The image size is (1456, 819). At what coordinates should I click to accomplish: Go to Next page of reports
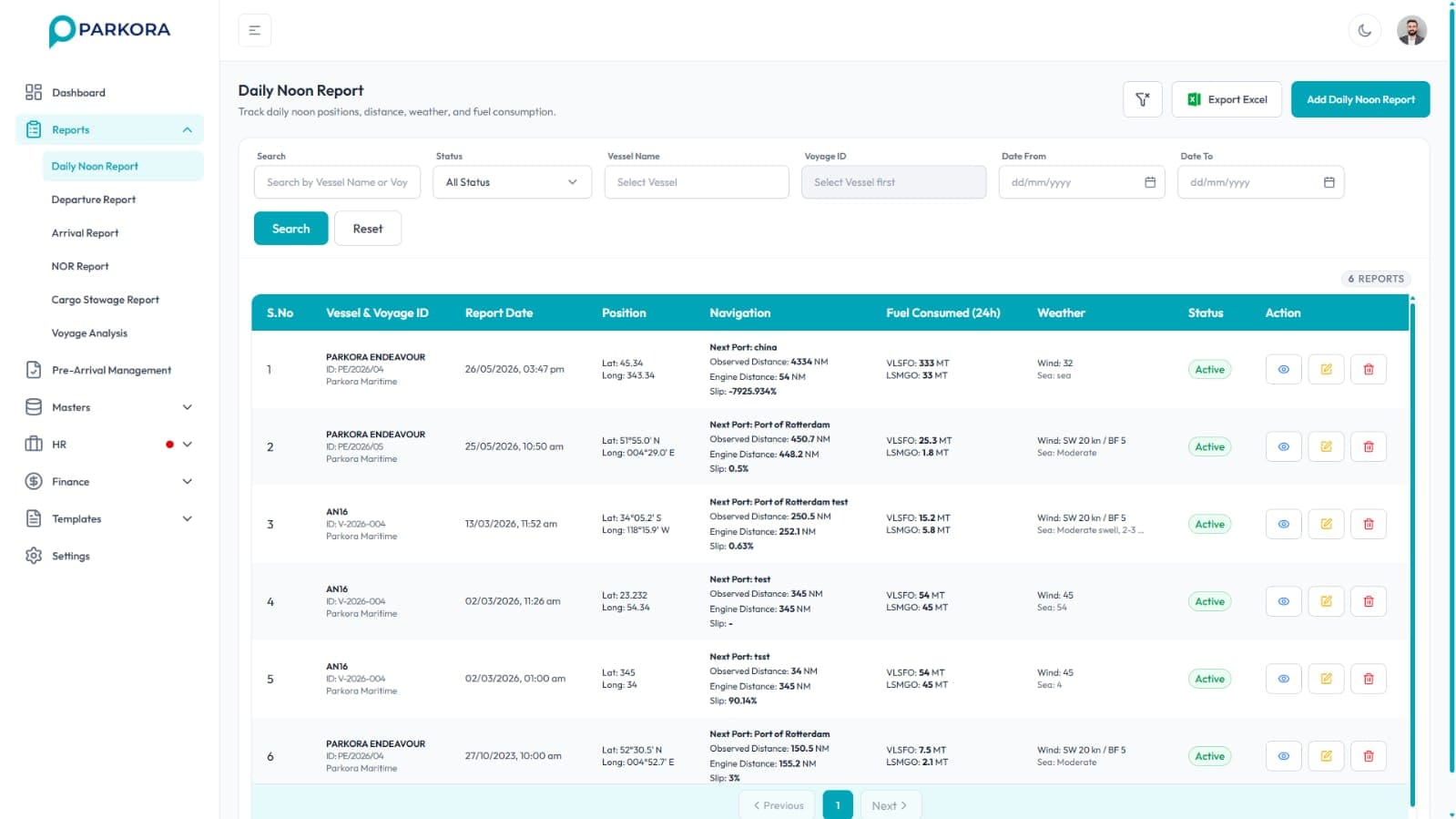click(890, 805)
